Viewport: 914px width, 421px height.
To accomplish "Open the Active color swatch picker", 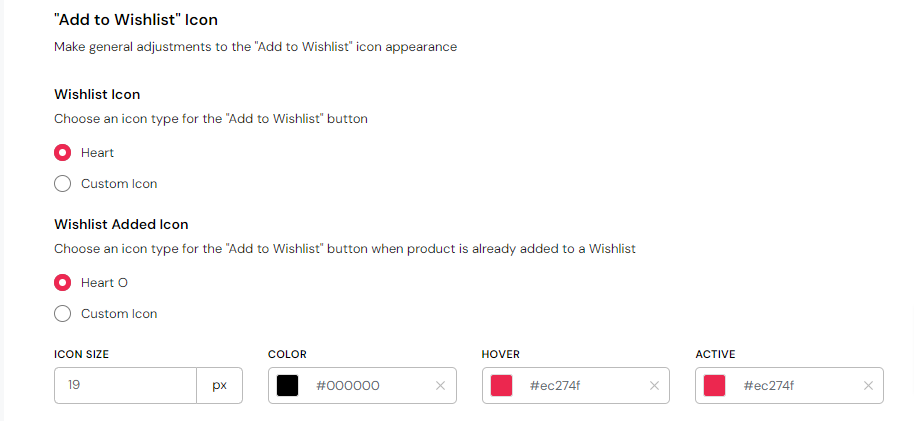I will pyautogui.click(x=715, y=385).
